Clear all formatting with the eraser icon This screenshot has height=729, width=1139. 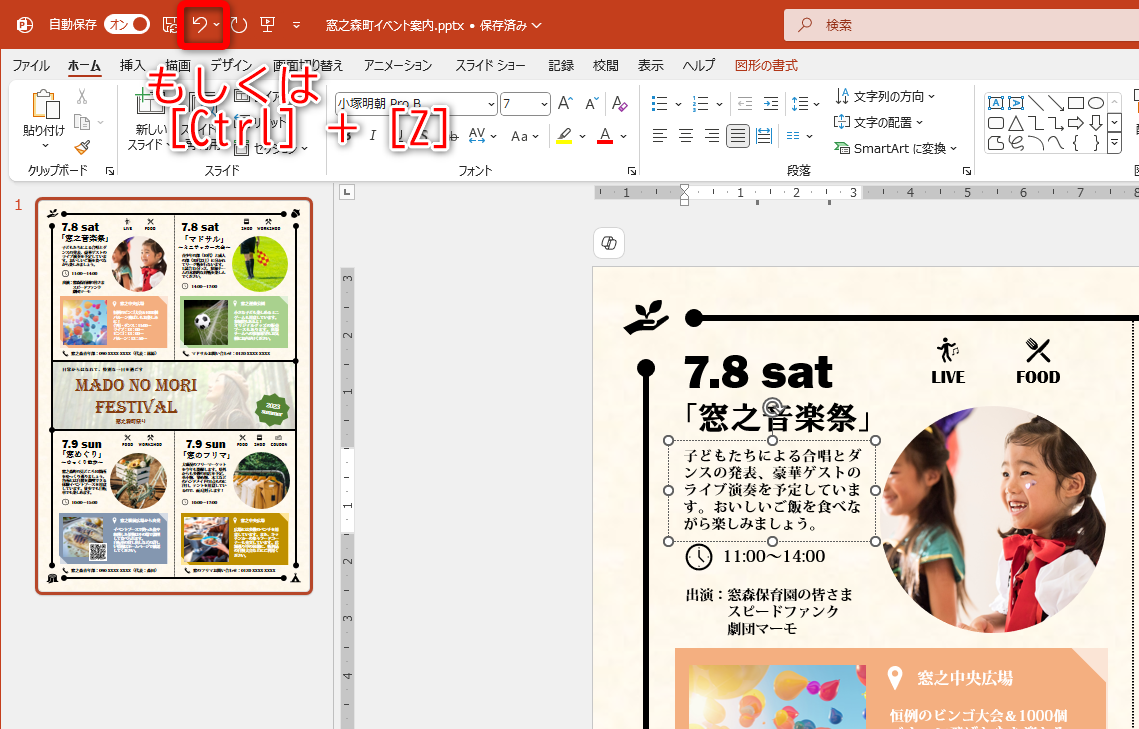(618, 103)
